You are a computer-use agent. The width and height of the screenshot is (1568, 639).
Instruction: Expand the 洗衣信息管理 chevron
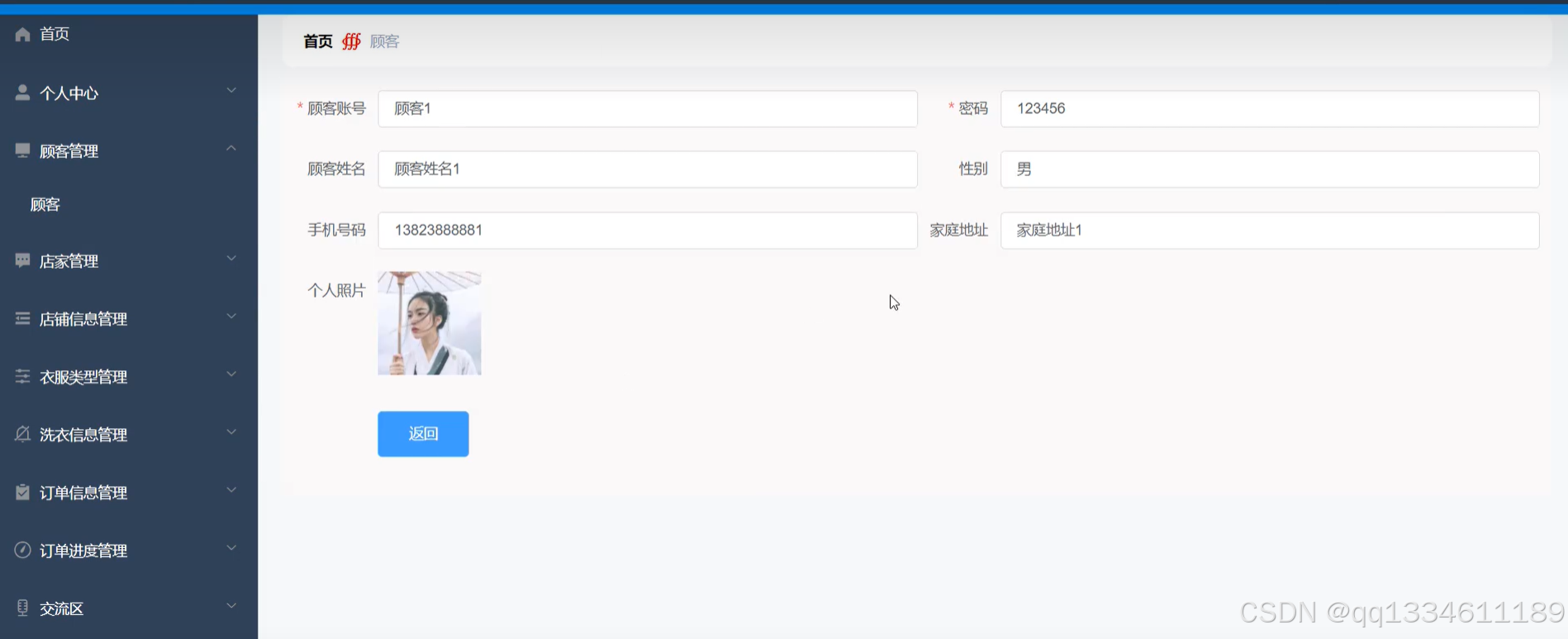click(x=231, y=432)
